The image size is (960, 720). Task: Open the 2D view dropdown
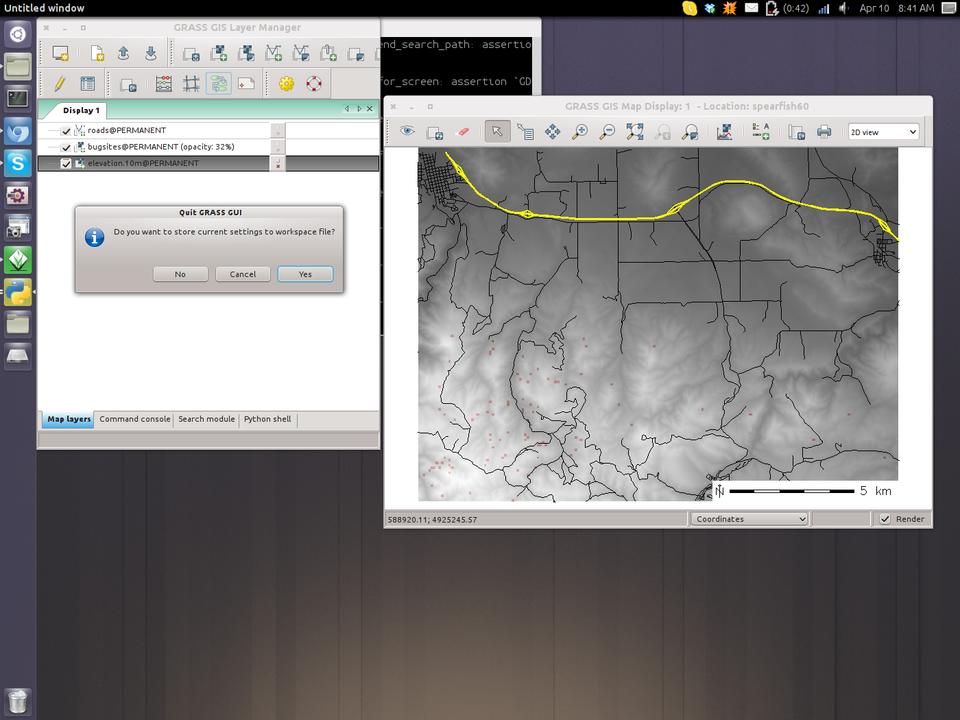tap(883, 132)
